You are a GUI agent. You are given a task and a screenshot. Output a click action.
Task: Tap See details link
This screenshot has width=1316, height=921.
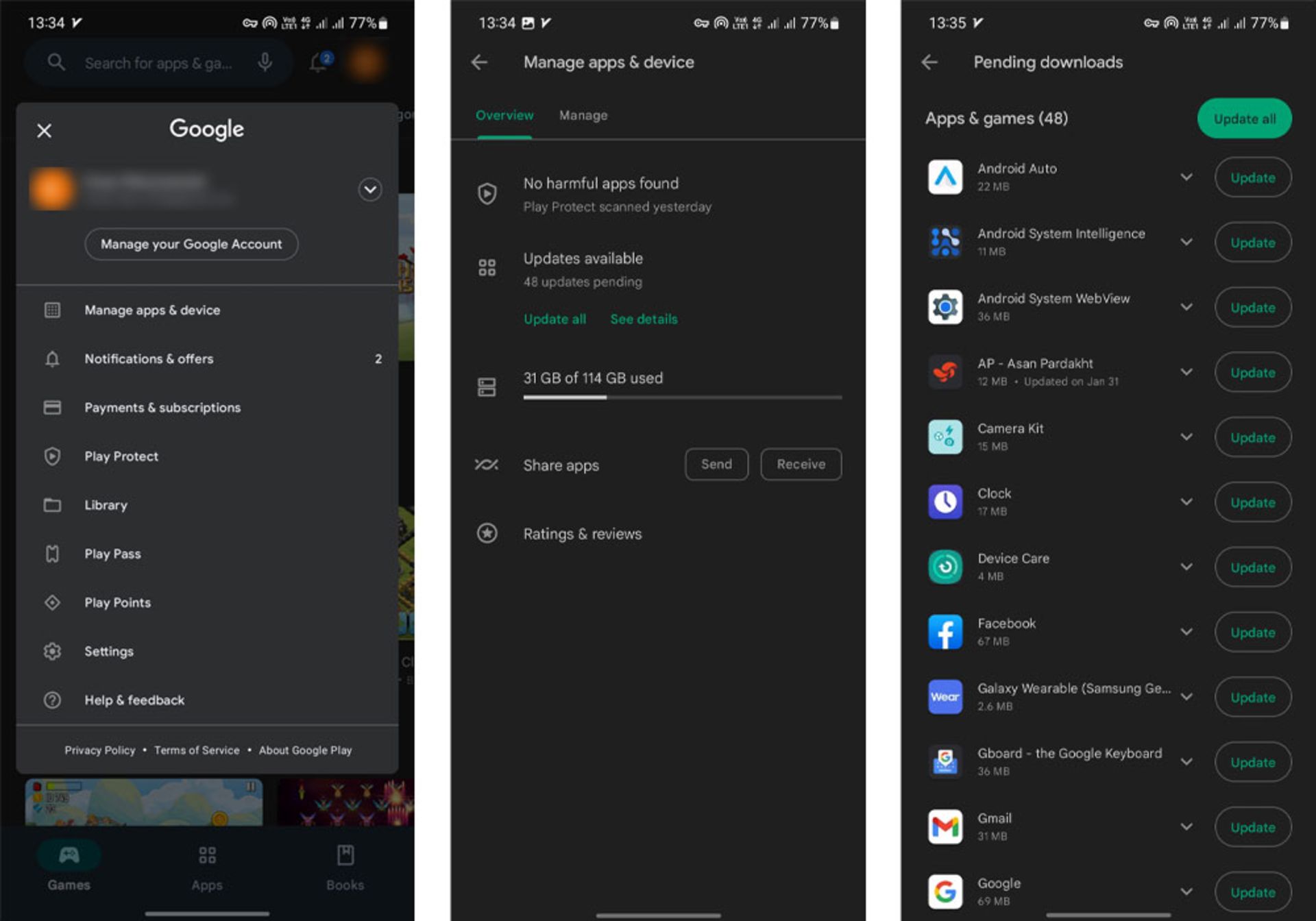[644, 319]
